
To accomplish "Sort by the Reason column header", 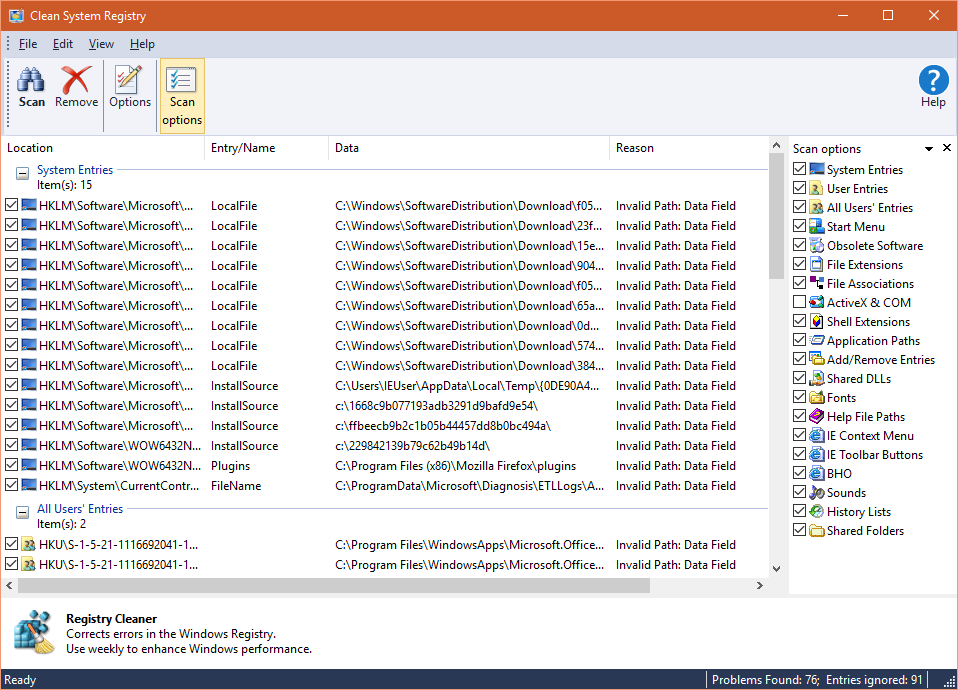I will click(x=635, y=148).
